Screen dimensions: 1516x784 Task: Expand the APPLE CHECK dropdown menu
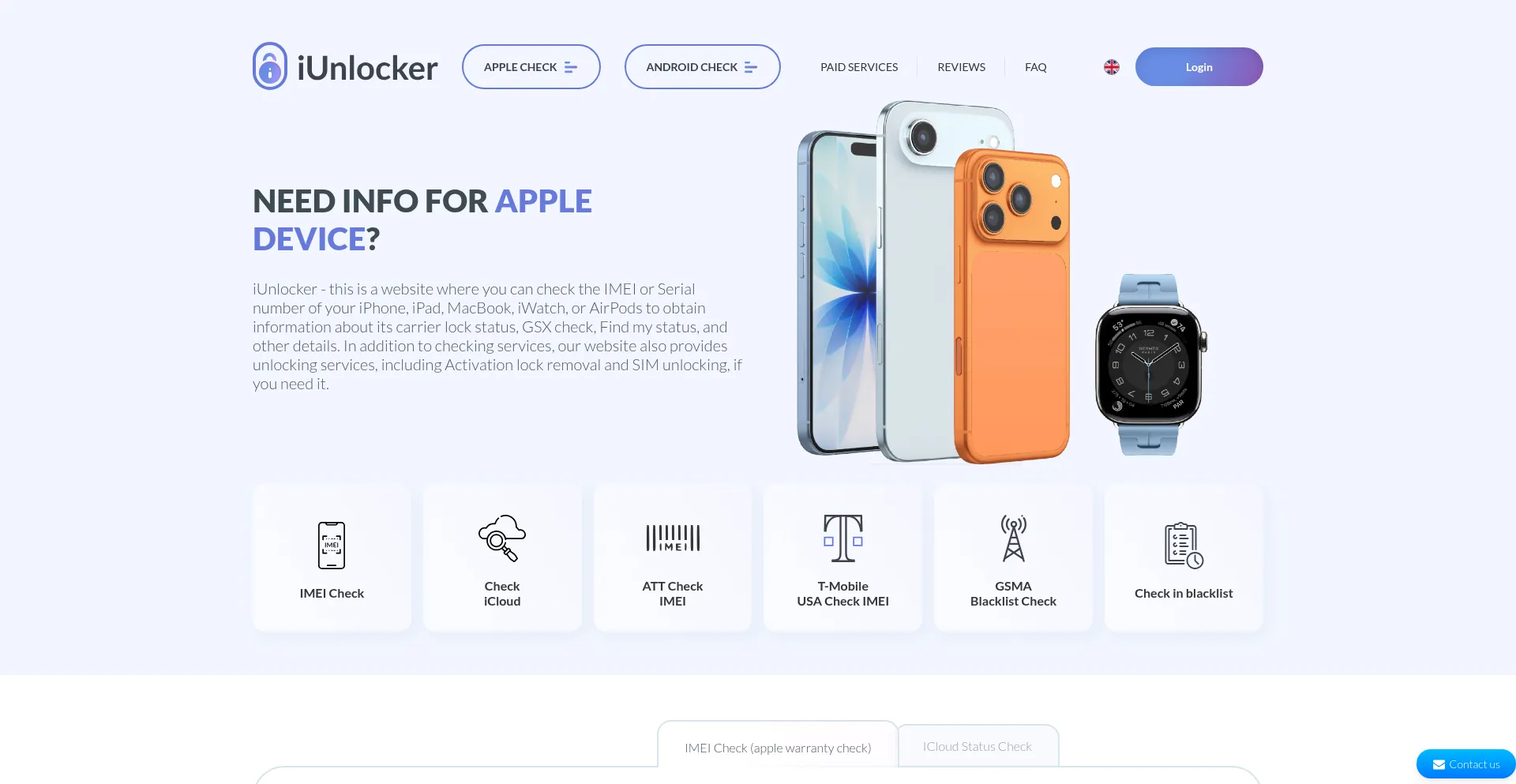pyautogui.click(x=531, y=67)
